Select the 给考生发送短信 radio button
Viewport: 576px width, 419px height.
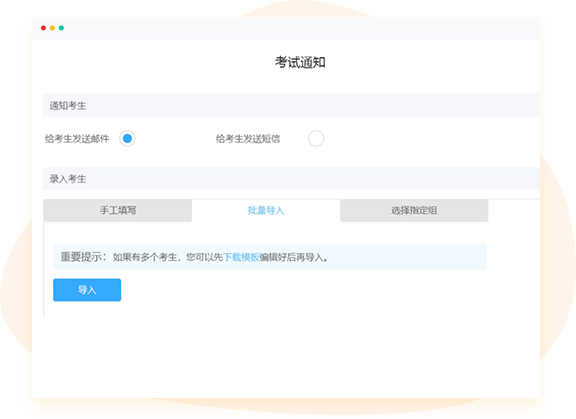coord(316,138)
